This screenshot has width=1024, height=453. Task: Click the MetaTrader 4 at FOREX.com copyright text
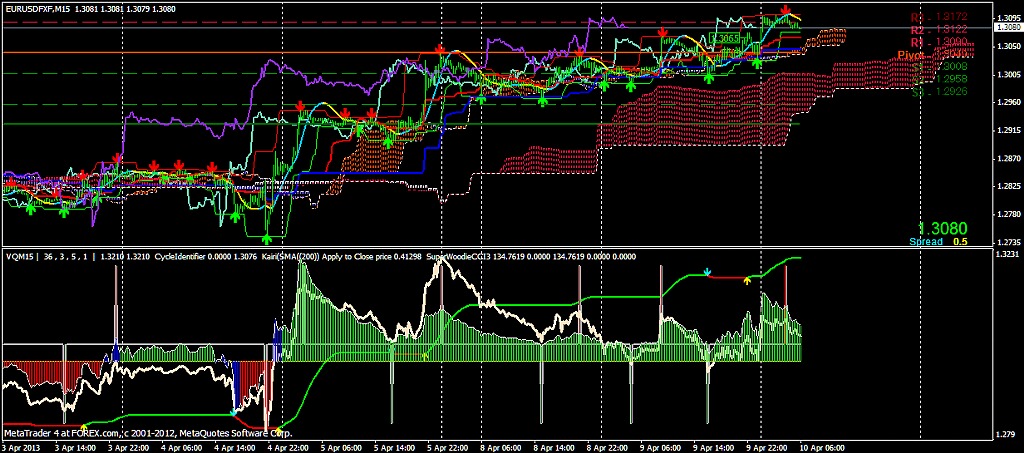[x=148, y=434]
